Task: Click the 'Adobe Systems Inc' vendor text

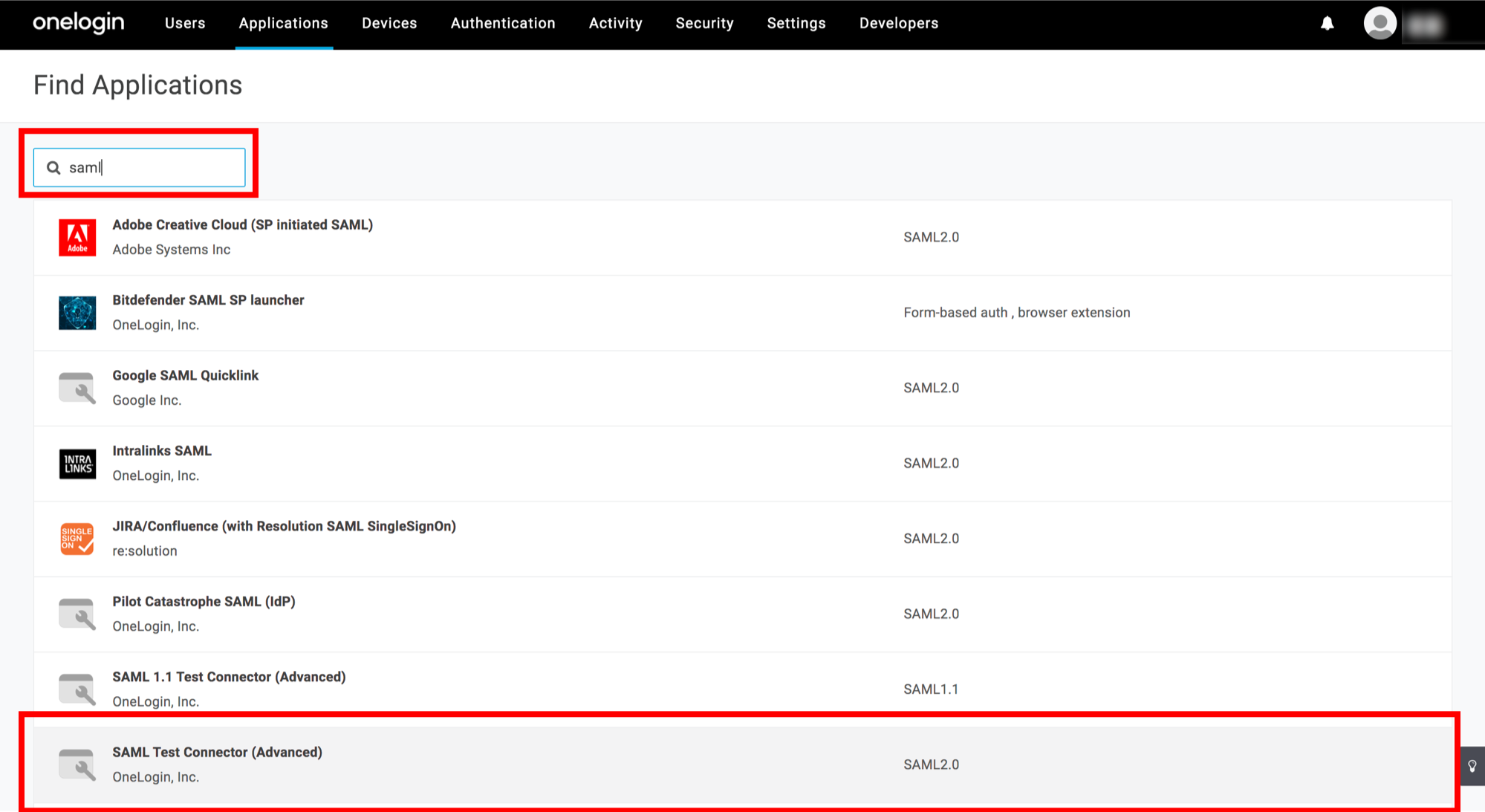Action: point(172,250)
